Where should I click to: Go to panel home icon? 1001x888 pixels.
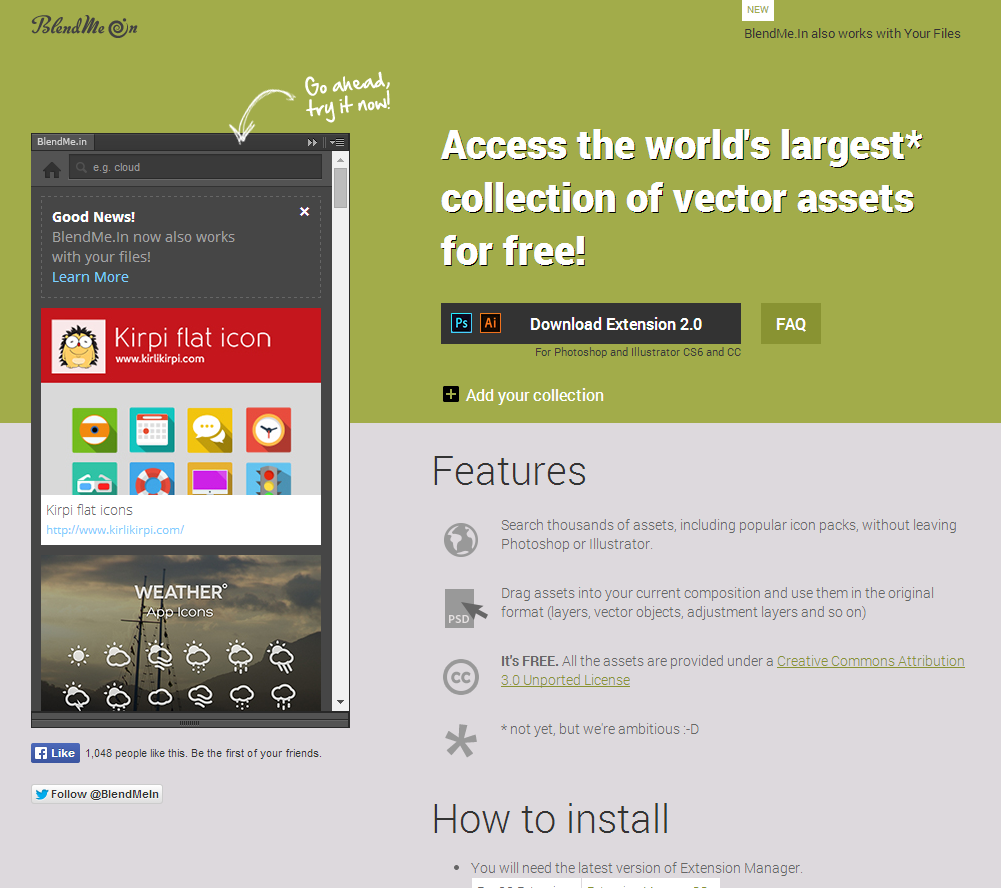pyautogui.click(x=52, y=170)
